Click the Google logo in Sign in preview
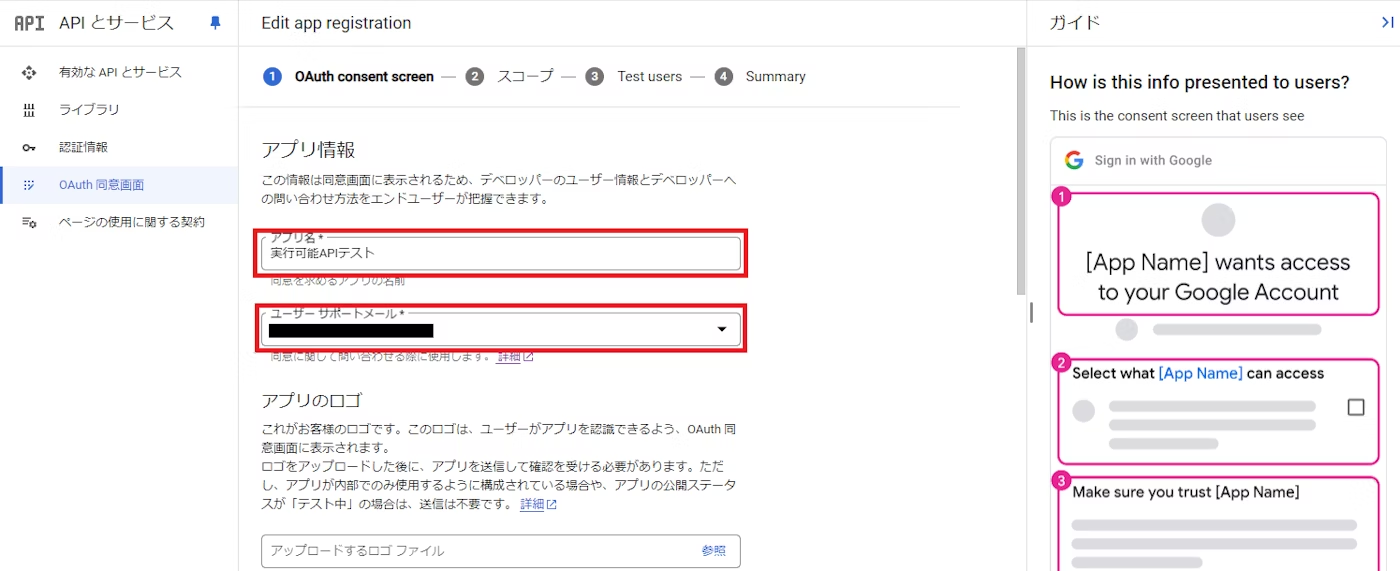1400x571 pixels. [1075, 160]
